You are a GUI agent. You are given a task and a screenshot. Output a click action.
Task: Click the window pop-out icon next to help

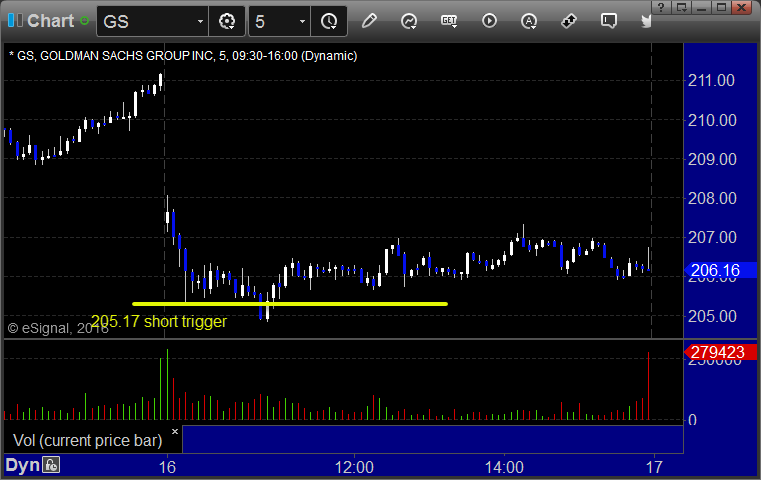[681, 7]
